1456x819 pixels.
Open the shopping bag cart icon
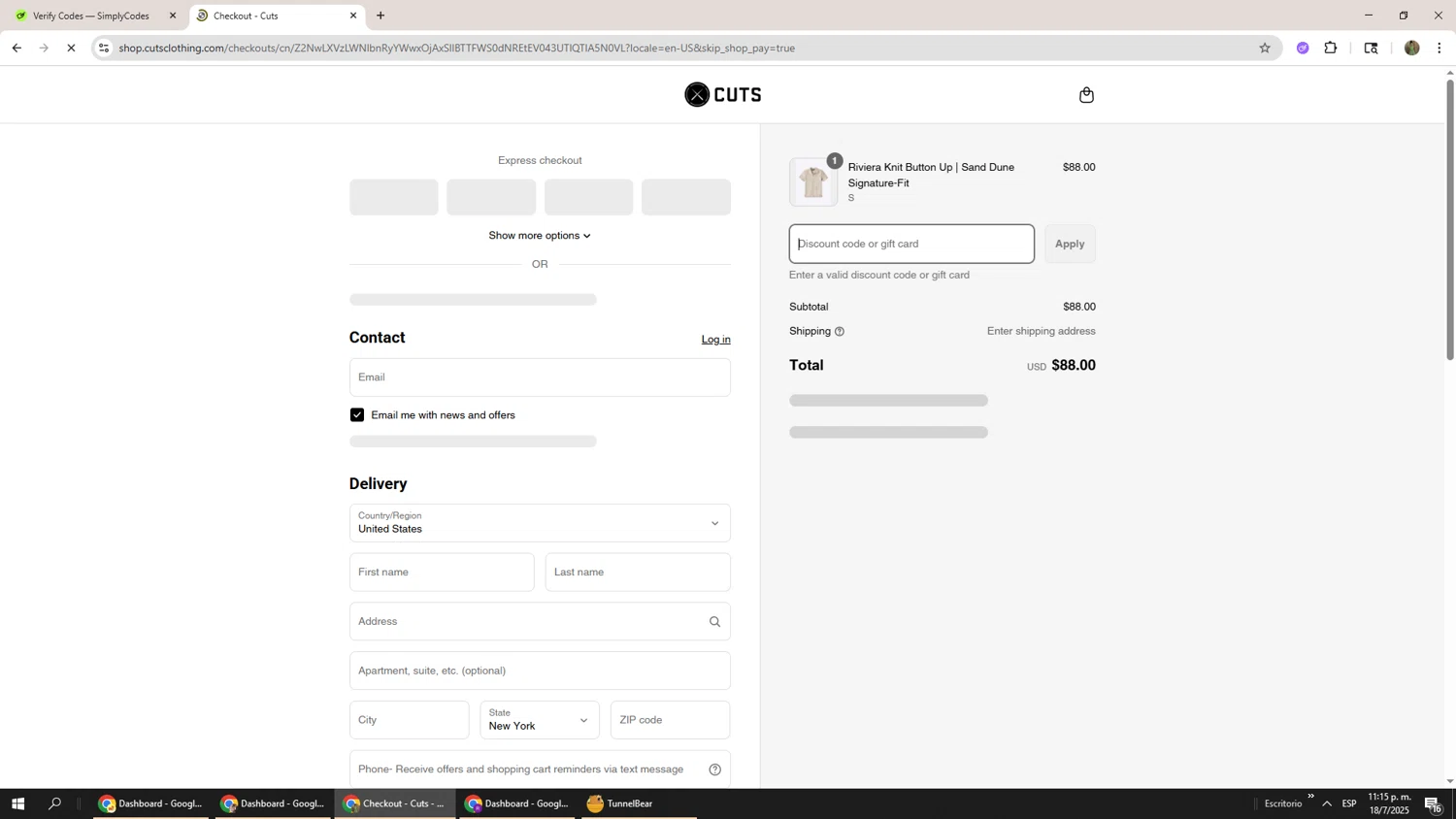pos(1086,95)
